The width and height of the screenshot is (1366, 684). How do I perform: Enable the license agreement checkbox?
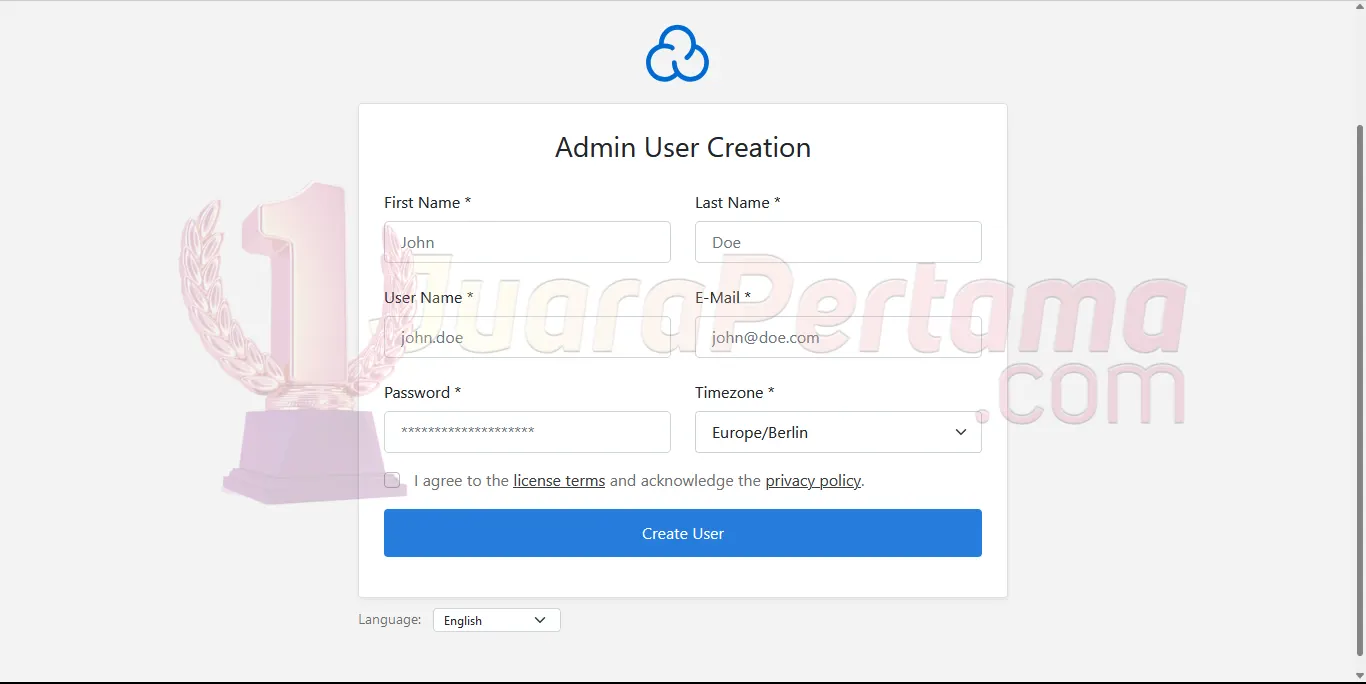[392, 480]
